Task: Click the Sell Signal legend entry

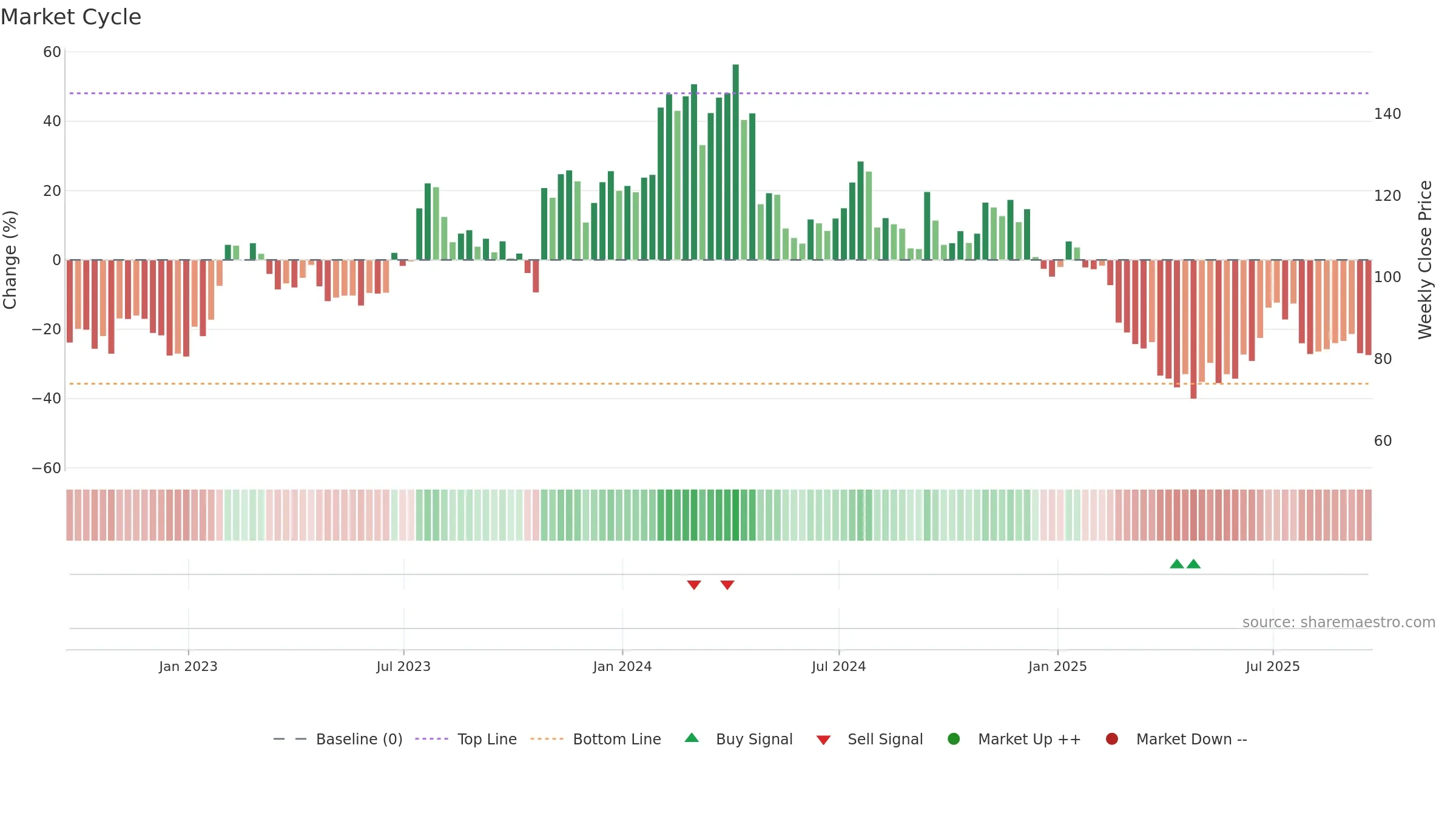Action: pos(869,739)
